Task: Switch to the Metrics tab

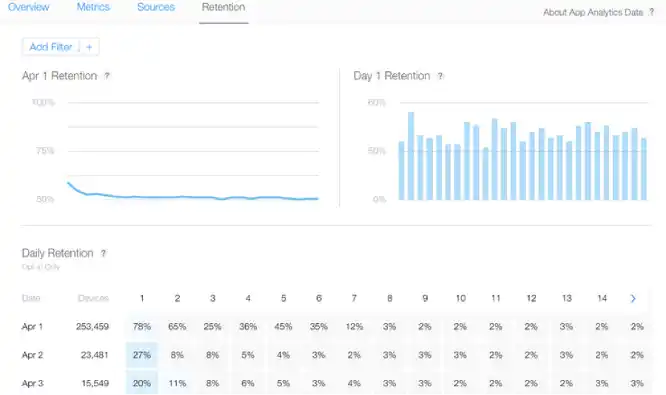Action: click(x=93, y=7)
